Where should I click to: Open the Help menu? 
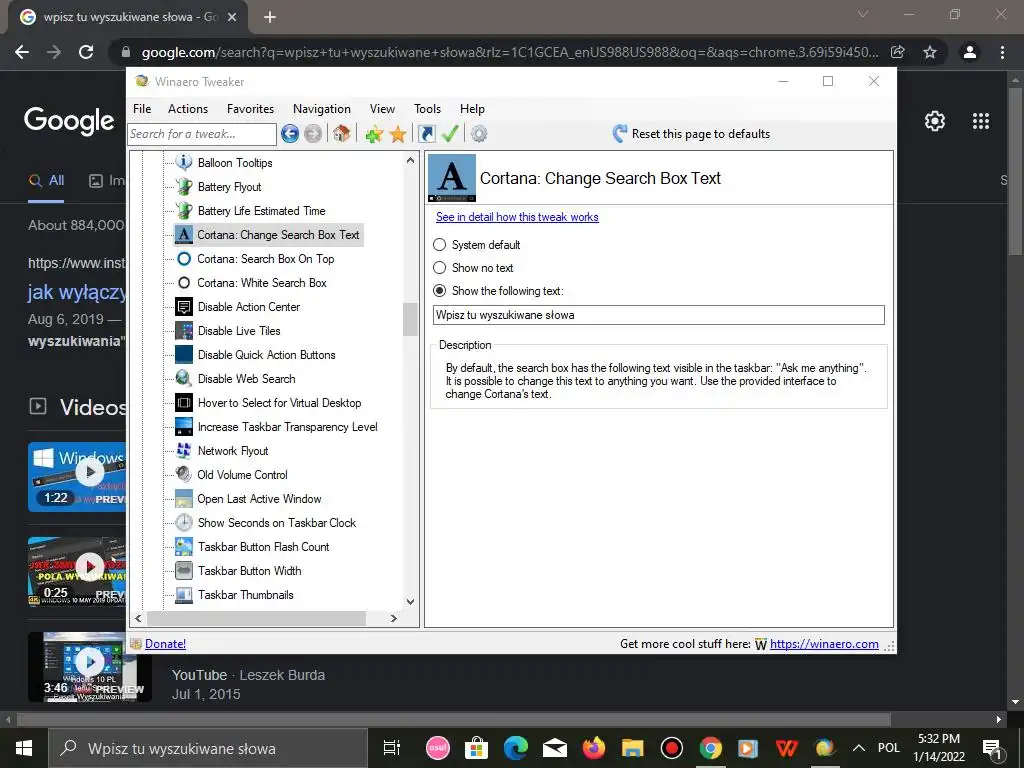[x=472, y=109]
